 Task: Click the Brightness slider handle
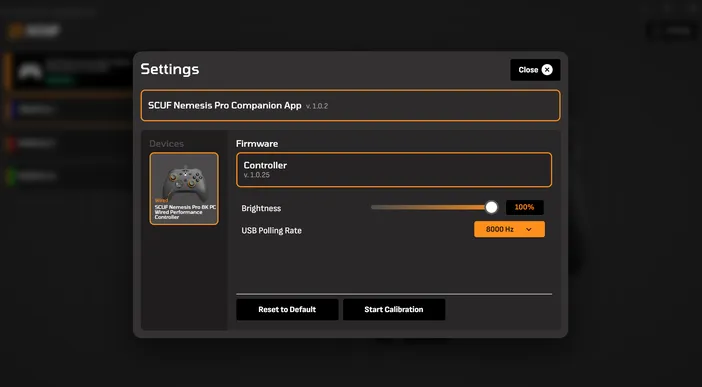[x=491, y=207]
